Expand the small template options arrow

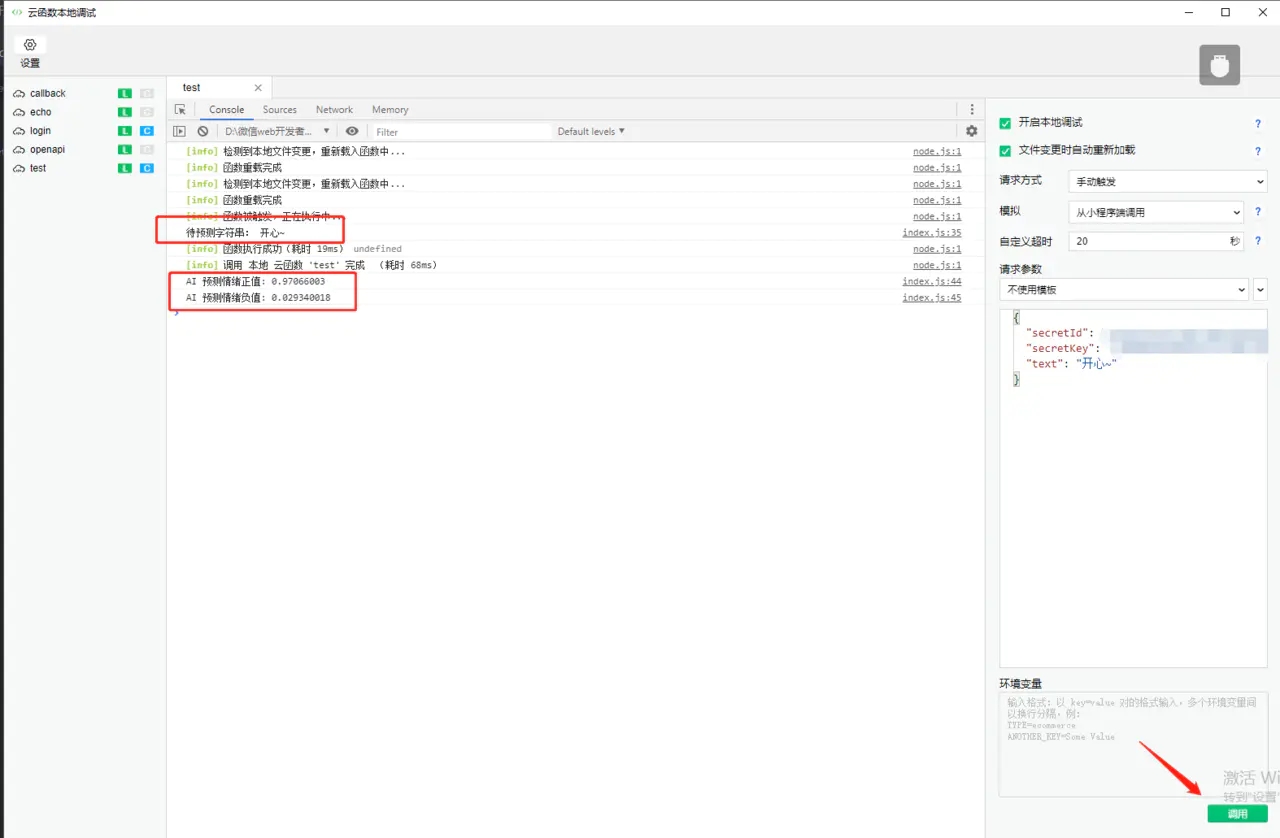tap(1260, 289)
